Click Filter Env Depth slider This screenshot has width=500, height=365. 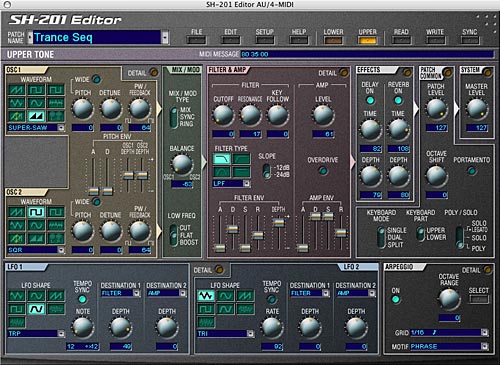point(278,222)
